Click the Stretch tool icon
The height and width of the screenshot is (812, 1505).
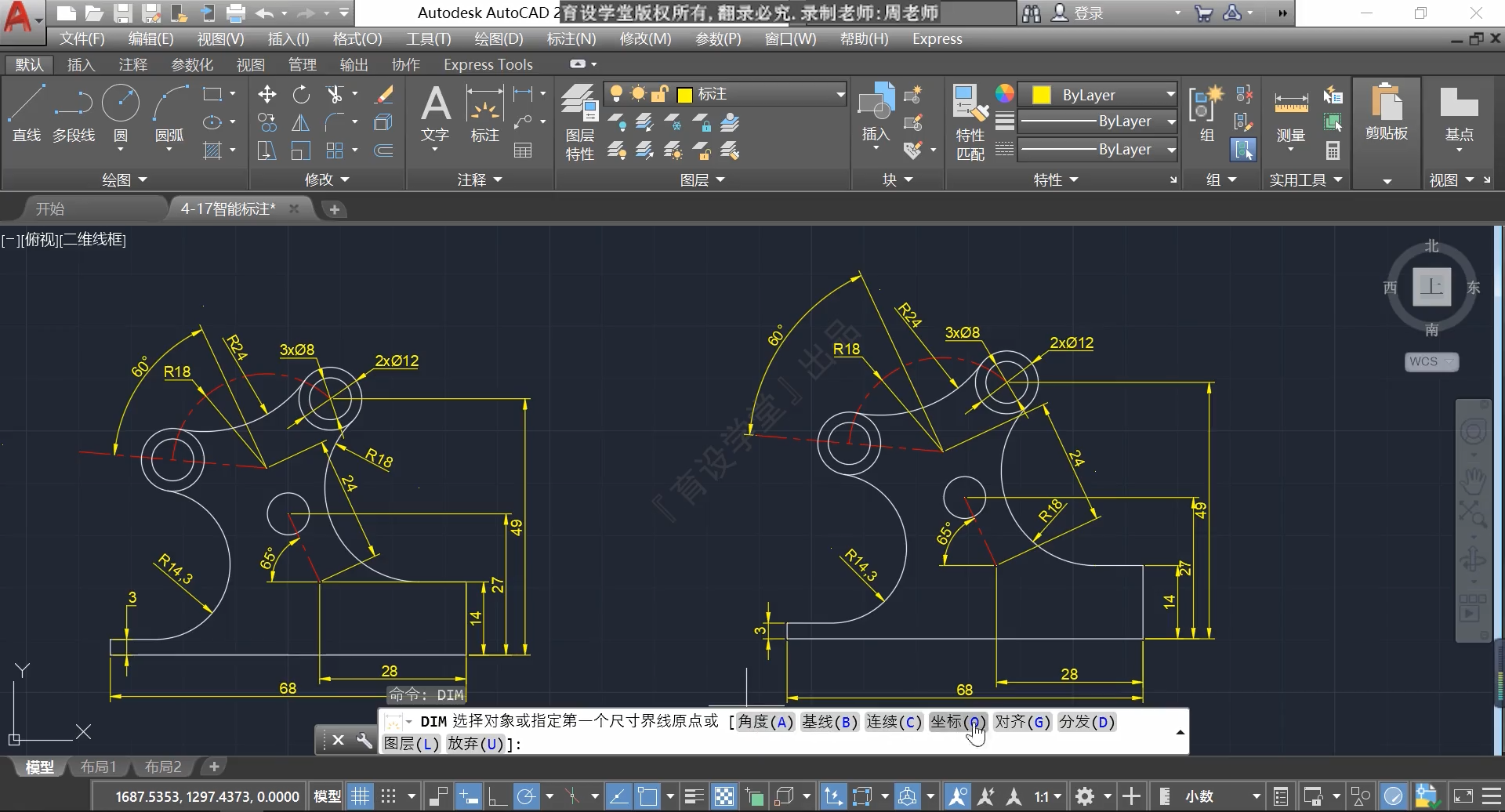(267, 150)
